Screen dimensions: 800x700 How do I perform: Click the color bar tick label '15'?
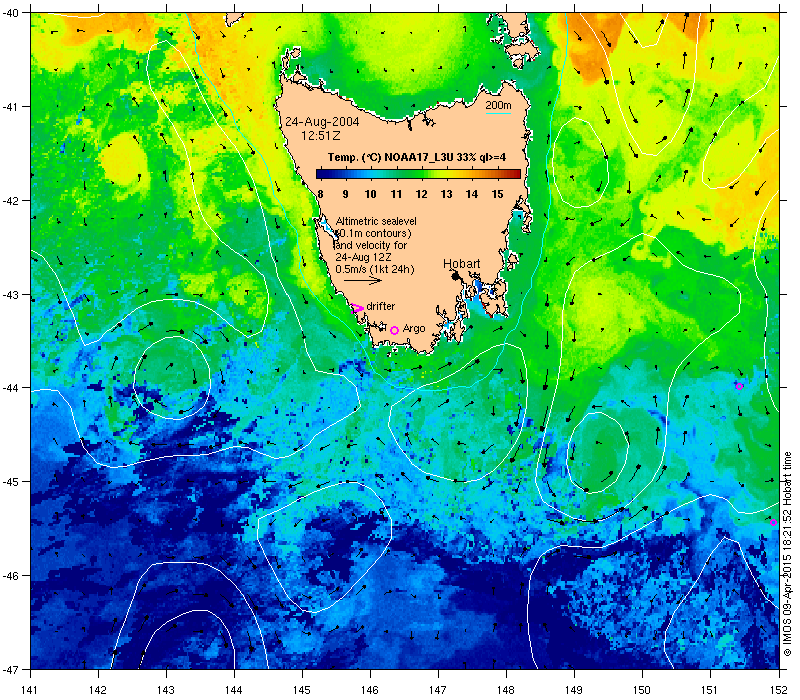tap(497, 194)
